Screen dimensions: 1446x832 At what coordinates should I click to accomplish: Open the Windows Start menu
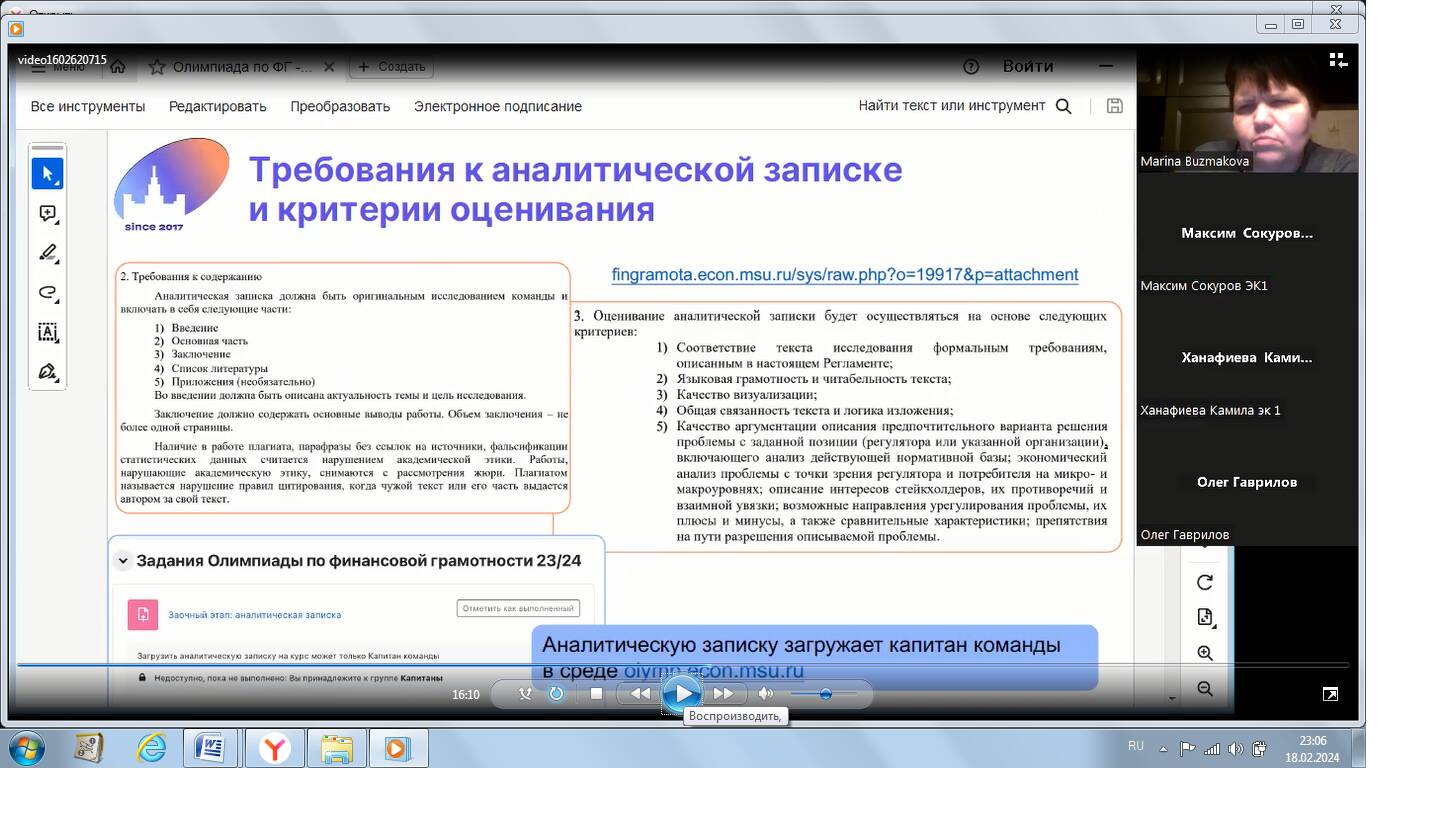(26, 748)
